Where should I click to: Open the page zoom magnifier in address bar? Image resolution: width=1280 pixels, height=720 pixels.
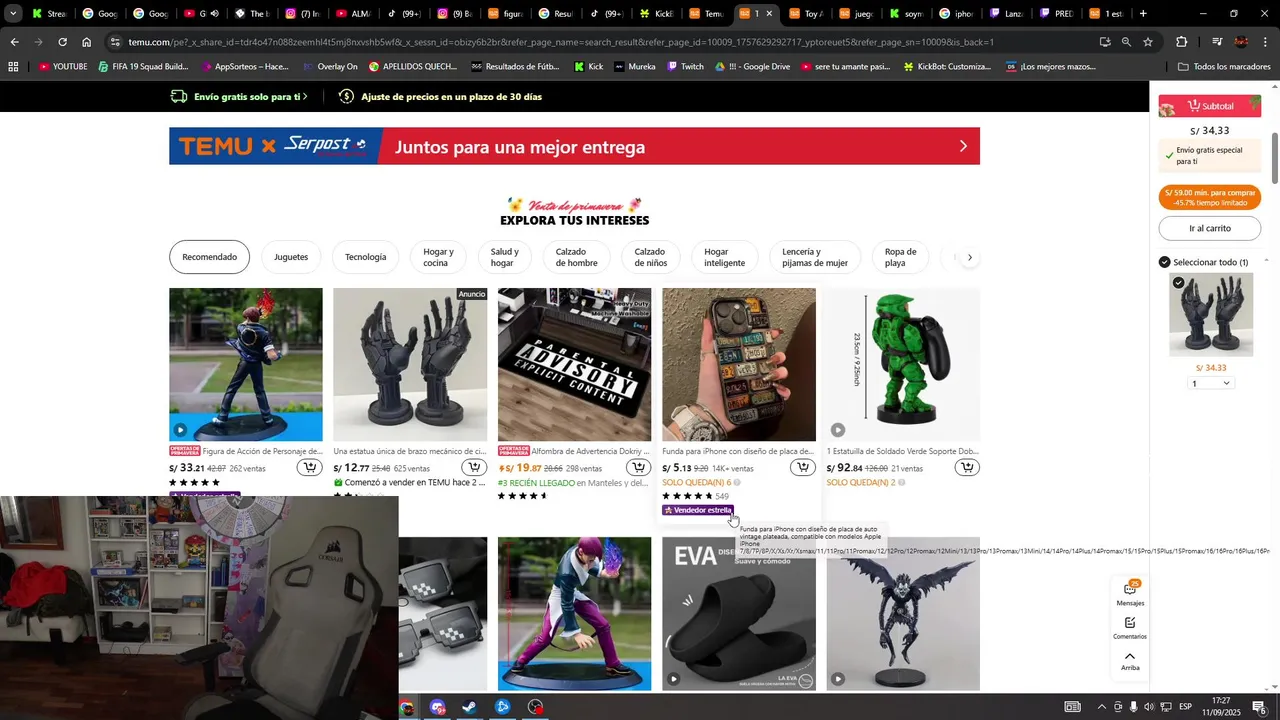pyautogui.click(x=1126, y=42)
